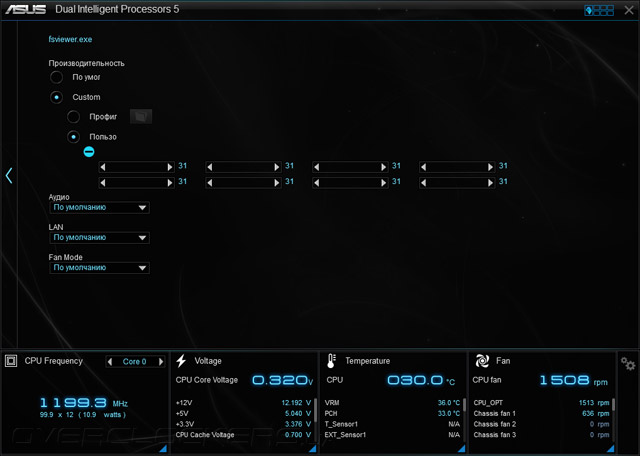Viewport: 640px width, 456px height.
Task: Open the Fan Mode dropdown
Action: [99, 268]
